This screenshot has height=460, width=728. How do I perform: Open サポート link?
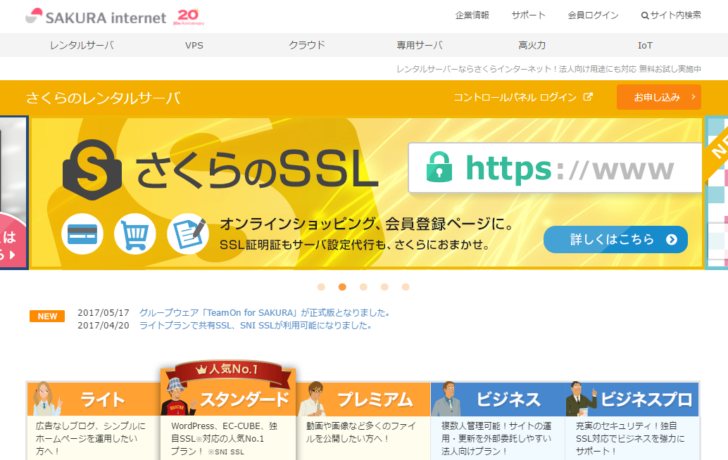pyautogui.click(x=528, y=15)
